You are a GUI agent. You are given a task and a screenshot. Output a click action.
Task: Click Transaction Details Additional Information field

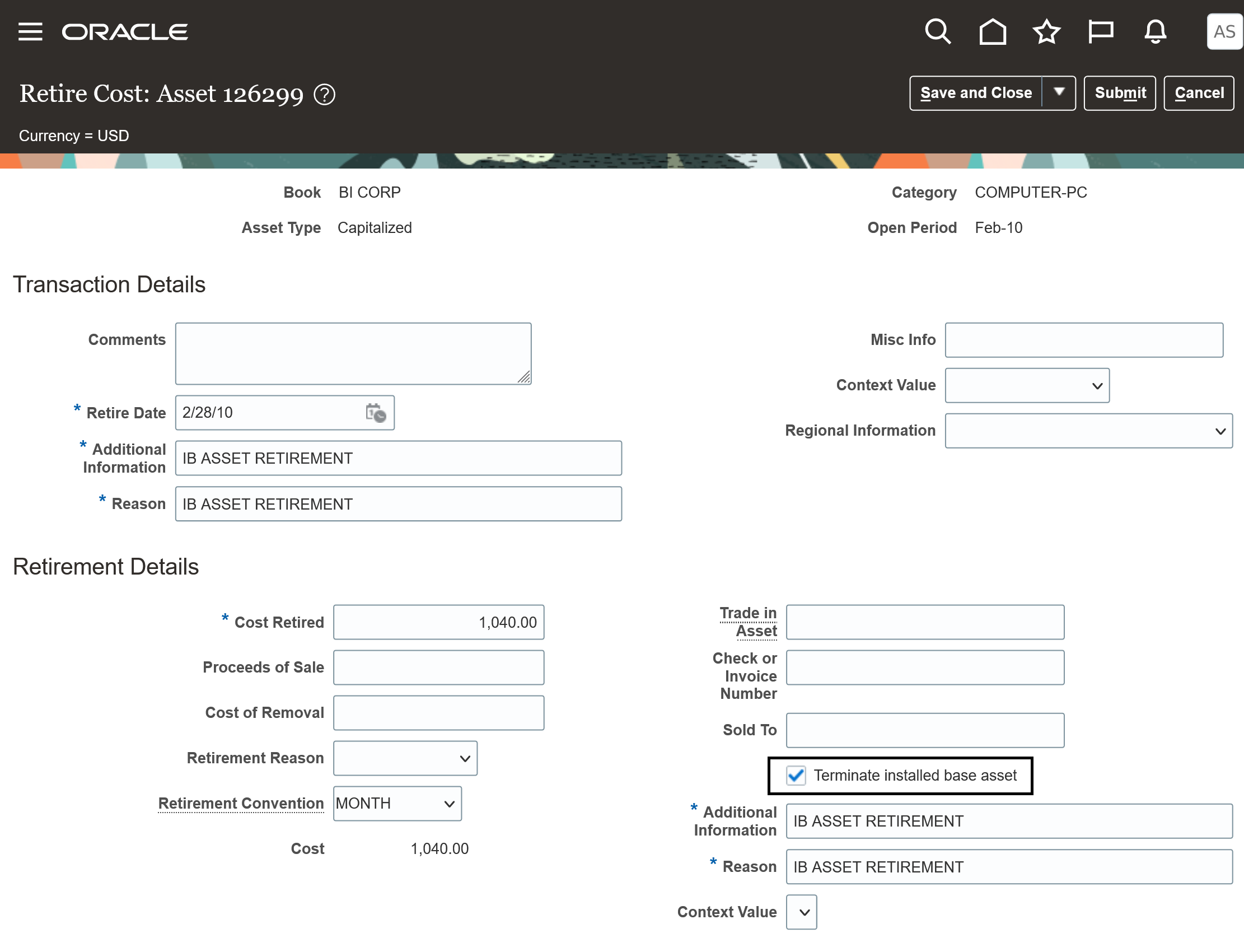398,459
